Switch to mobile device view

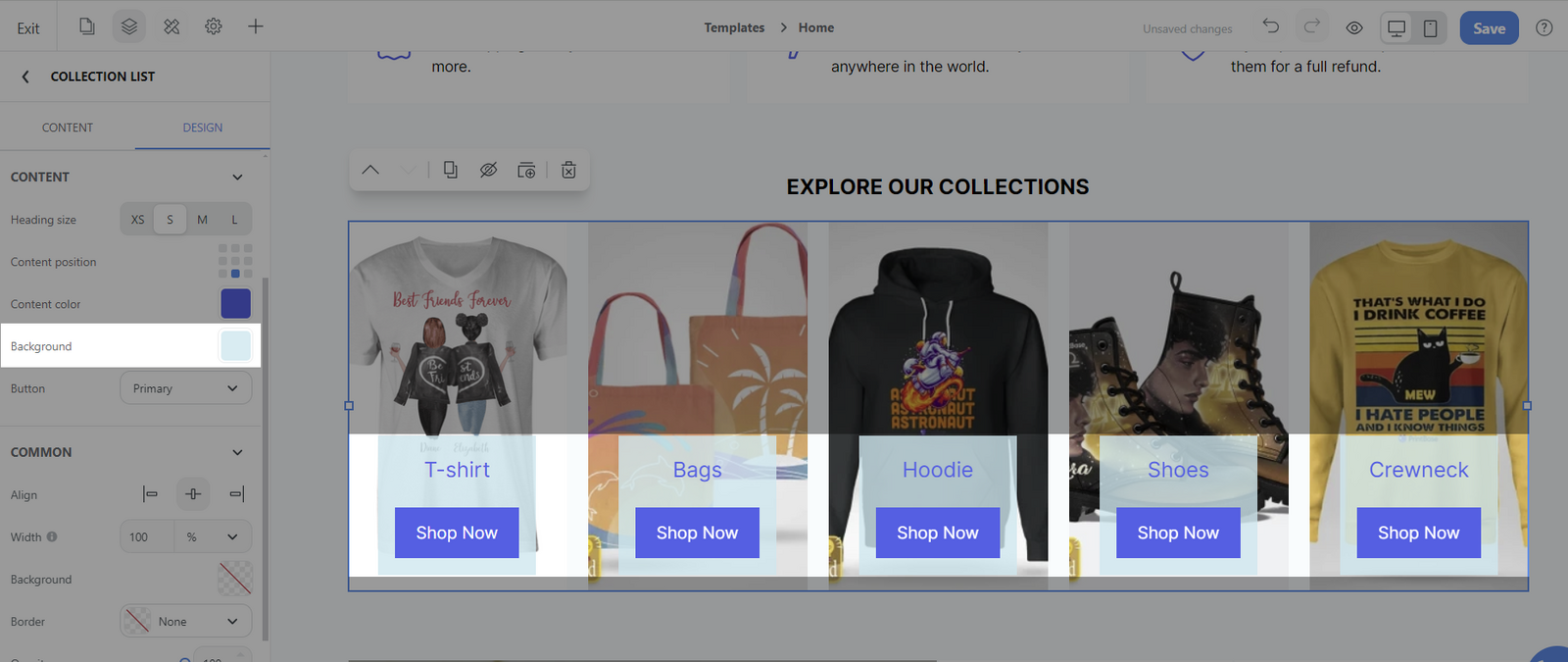pyautogui.click(x=1431, y=27)
